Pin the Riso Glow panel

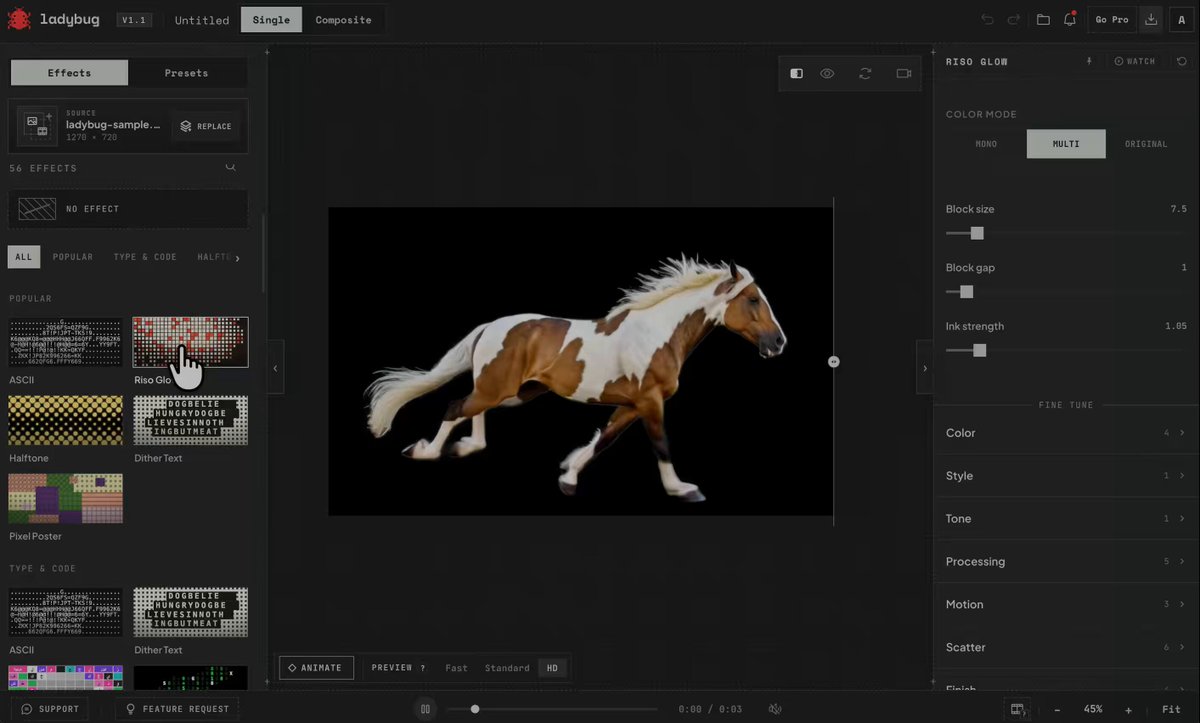pos(1090,61)
